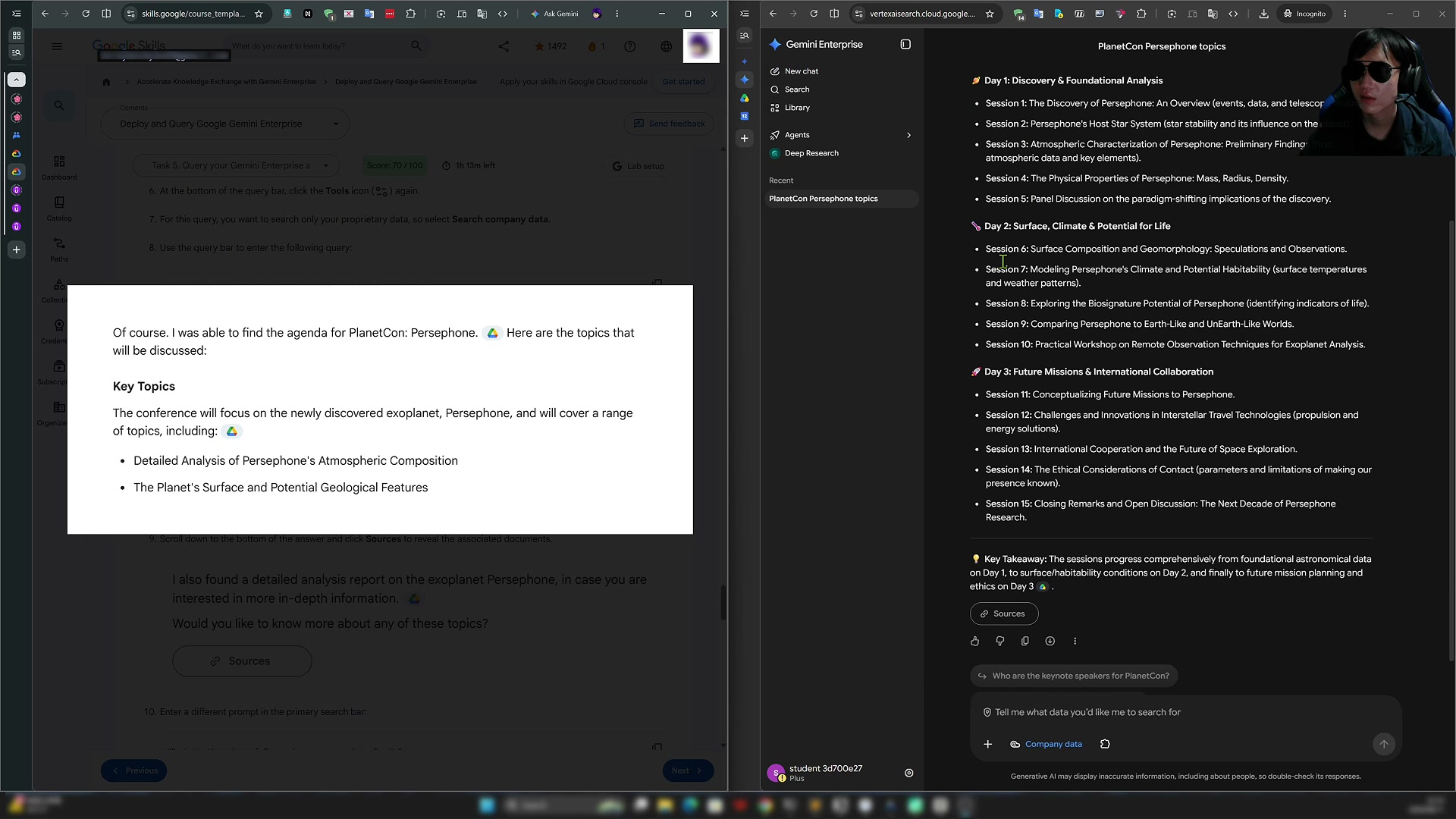
Task: Add new tab with plus in right sidebar
Action: click(745, 139)
